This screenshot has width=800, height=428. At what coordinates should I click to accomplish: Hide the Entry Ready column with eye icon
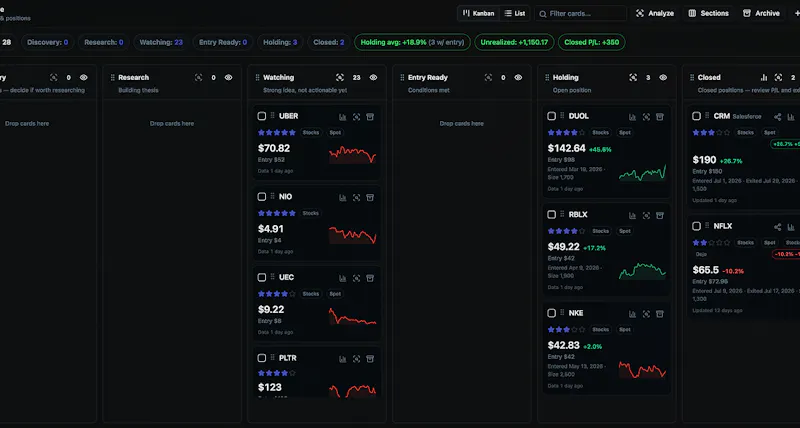click(x=518, y=78)
